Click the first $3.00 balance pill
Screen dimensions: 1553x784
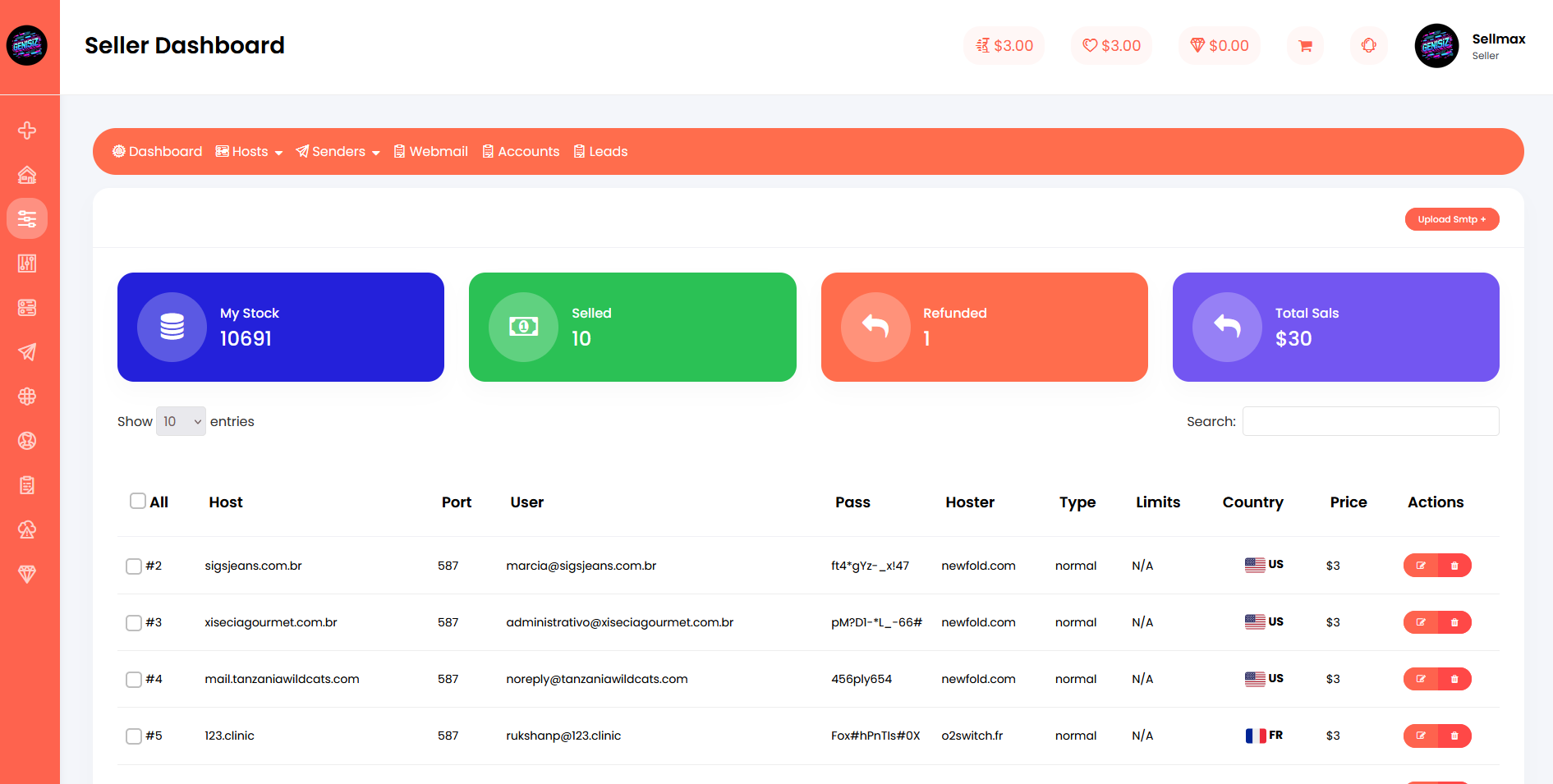pyautogui.click(x=1004, y=46)
